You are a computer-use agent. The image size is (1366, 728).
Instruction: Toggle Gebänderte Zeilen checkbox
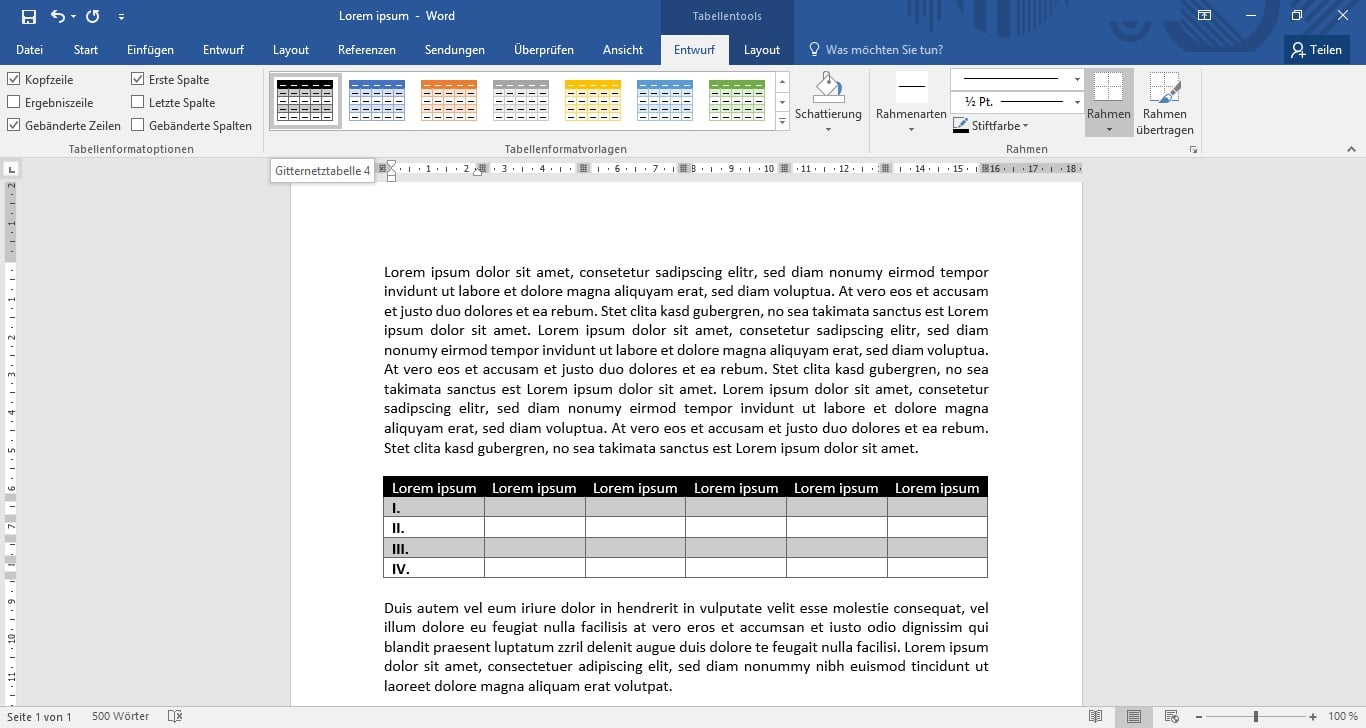pos(14,125)
